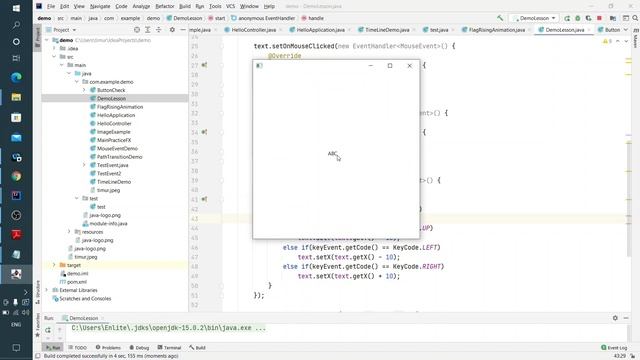The height and width of the screenshot is (360, 640).
Task: Open the DemoLesson run configuration dropdown
Action: [x=534, y=18]
